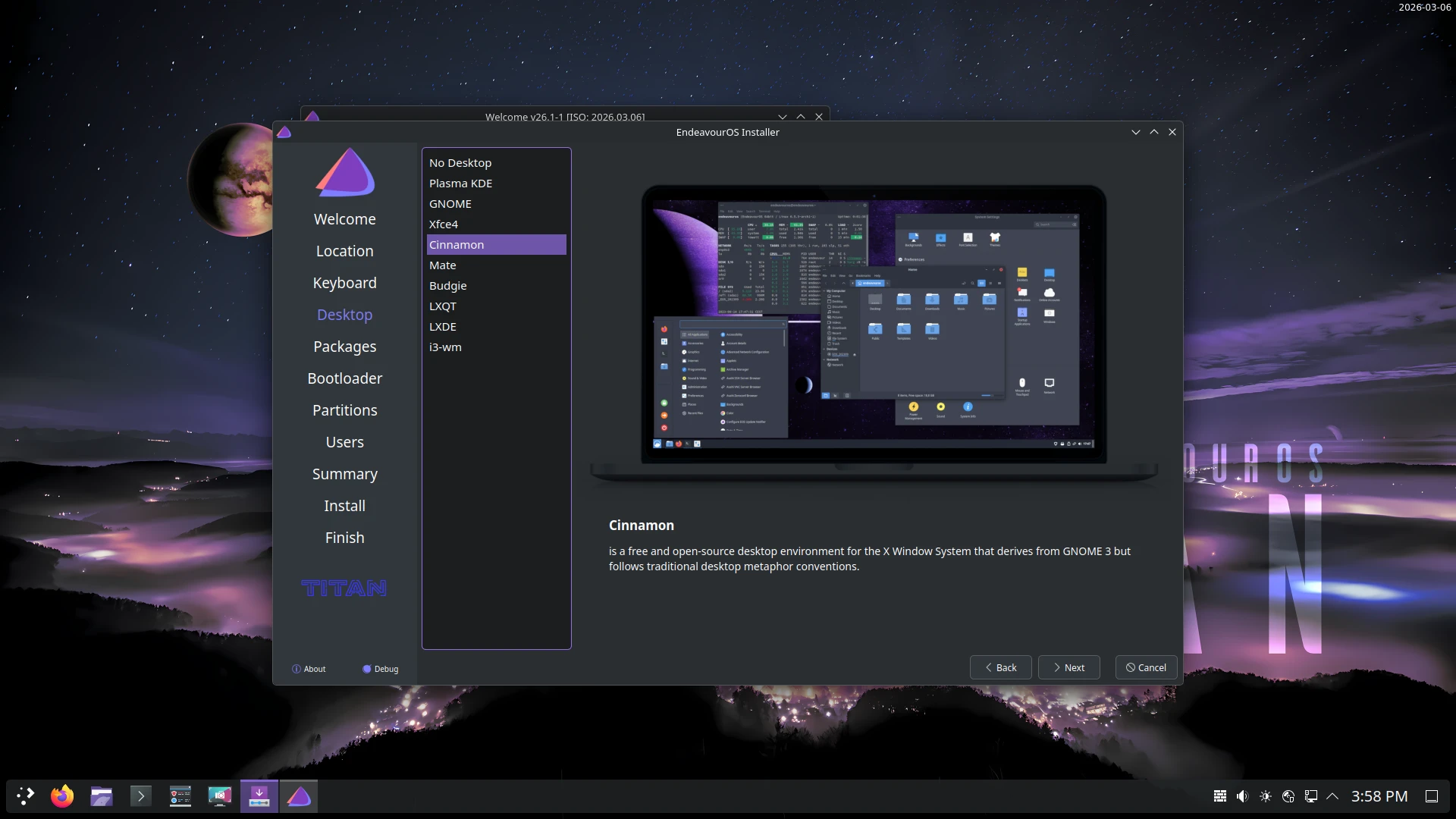Image resolution: width=1456 pixels, height=819 pixels.
Task: Expand hidden system tray icons
Action: point(1332,796)
